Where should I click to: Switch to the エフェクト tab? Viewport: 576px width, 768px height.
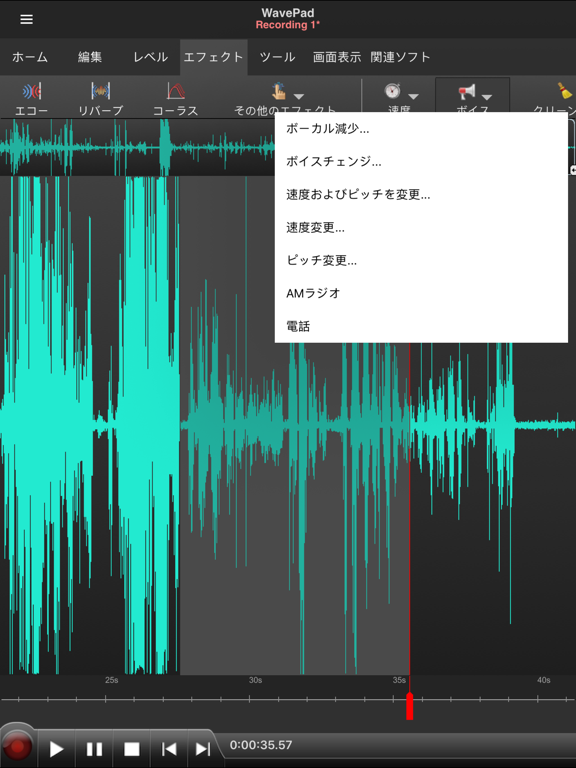click(x=214, y=57)
